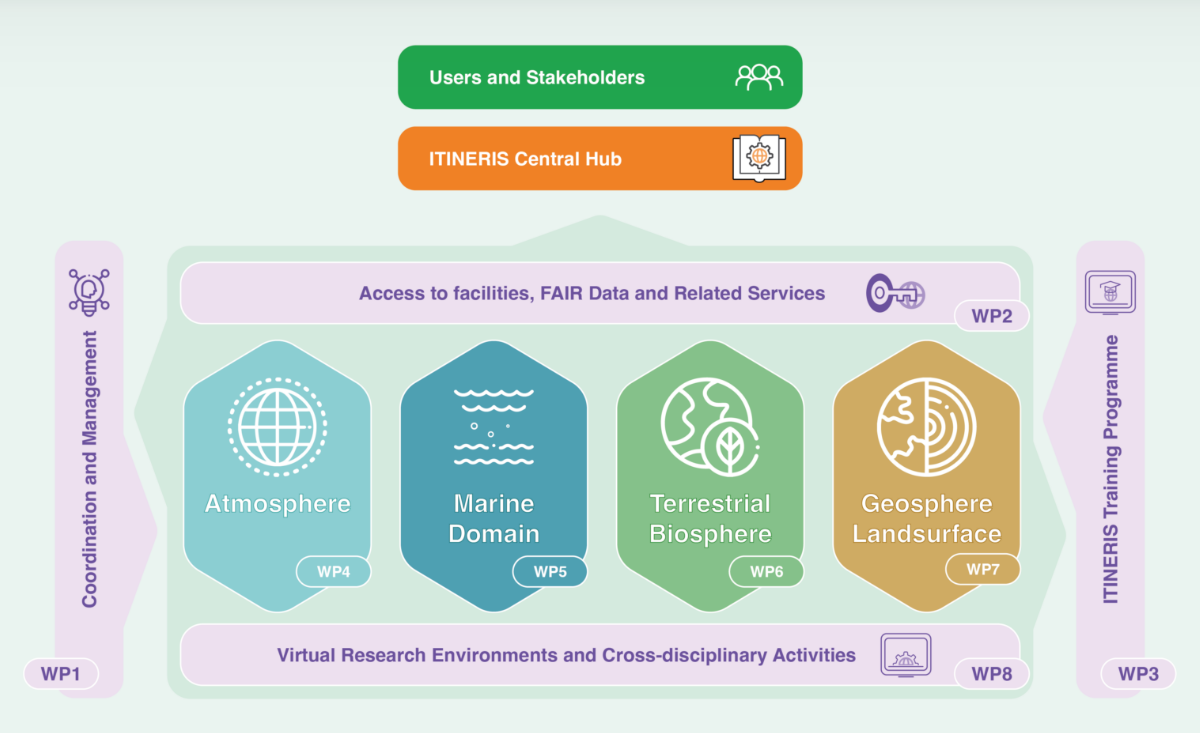The height and width of the screenshot is (733, 1200).
Task: Select the Users and Stakeholders banner
Action: (600, 77)
